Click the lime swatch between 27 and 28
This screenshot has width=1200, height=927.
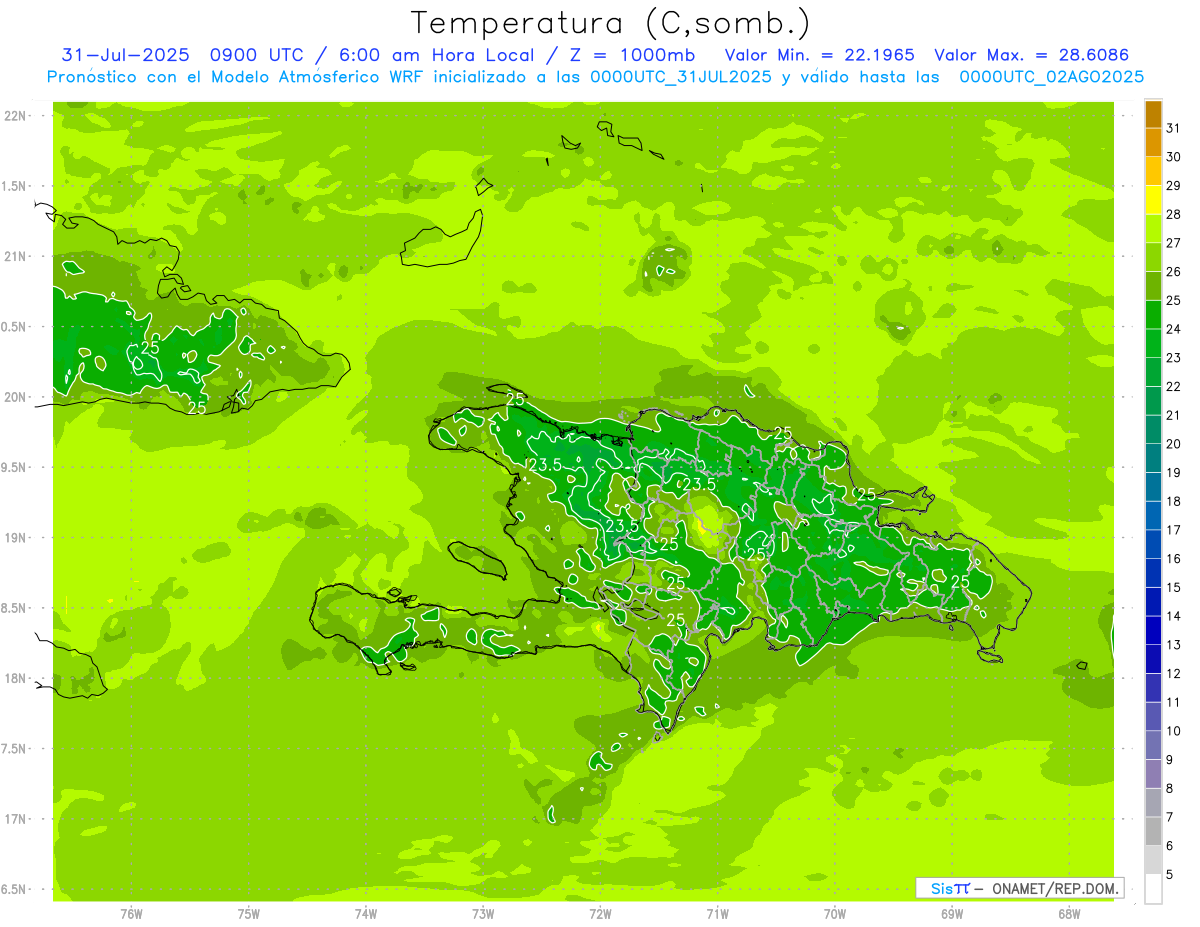(x=1154, y=229)
